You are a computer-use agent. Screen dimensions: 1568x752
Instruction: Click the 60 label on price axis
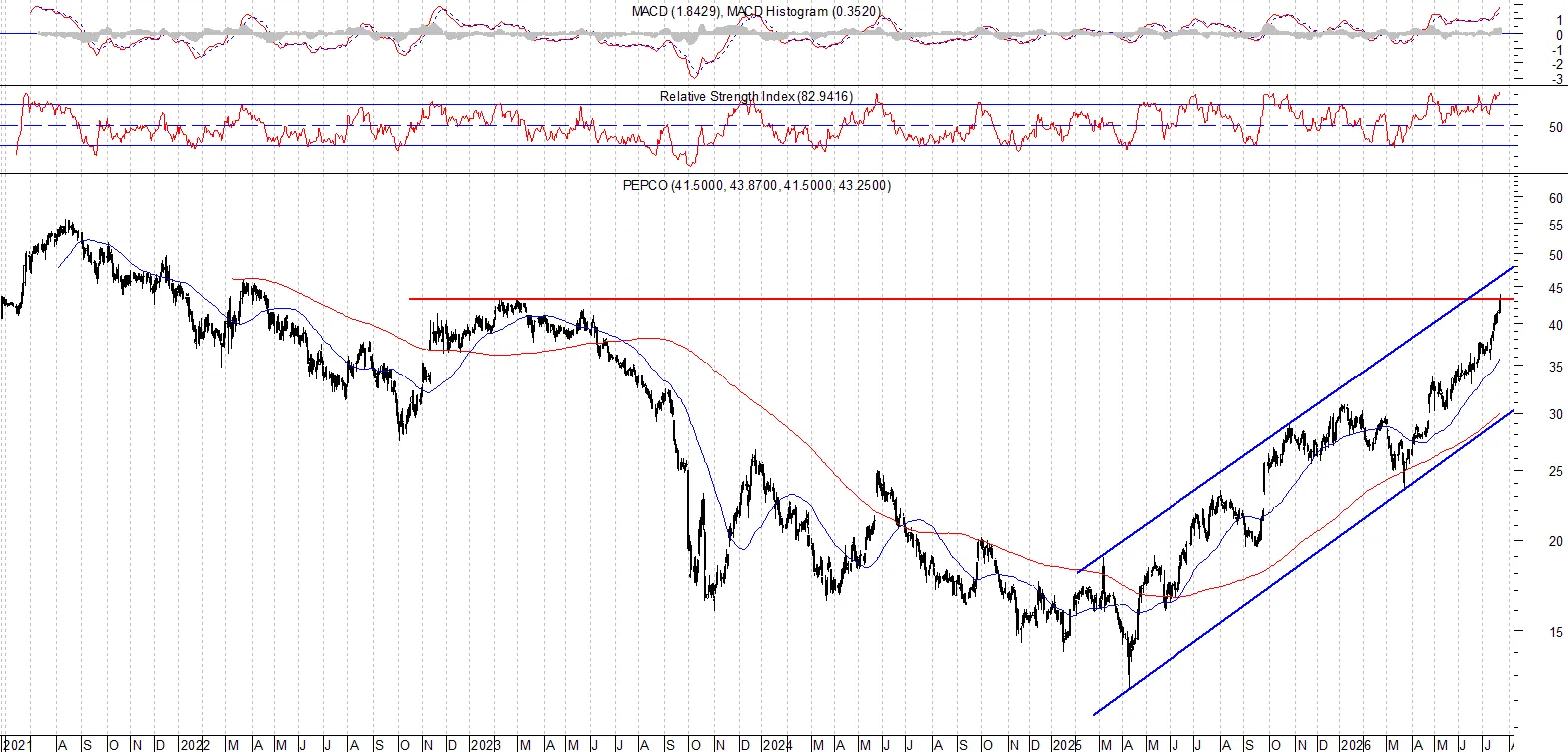[1555, 198]
